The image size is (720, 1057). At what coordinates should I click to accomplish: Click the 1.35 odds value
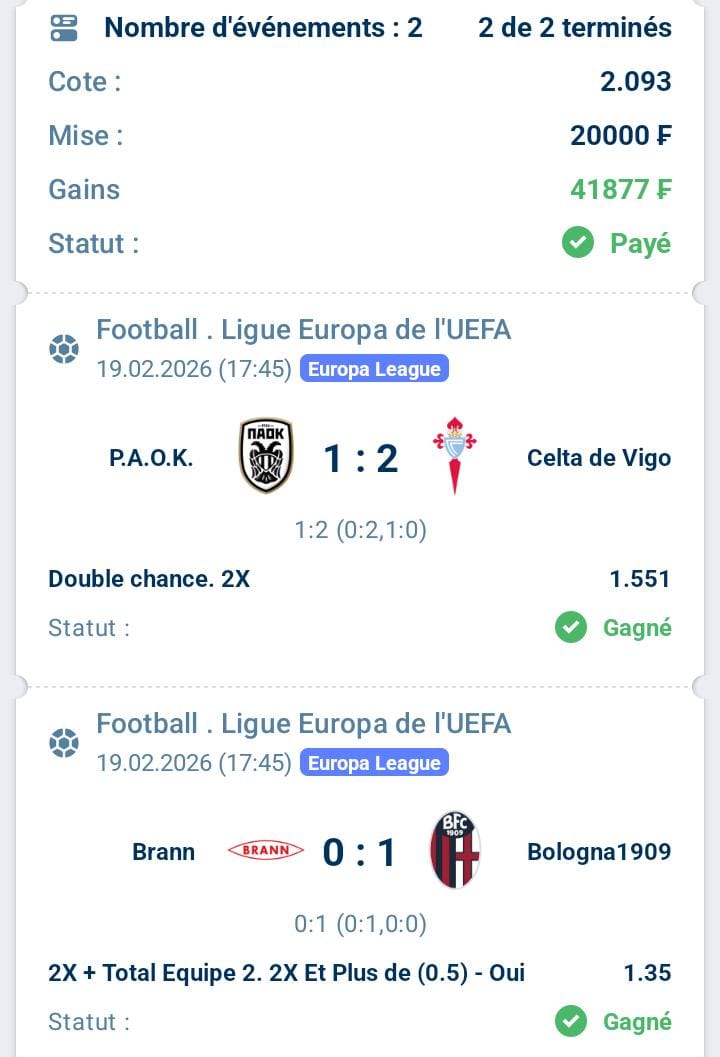(647, 972)
